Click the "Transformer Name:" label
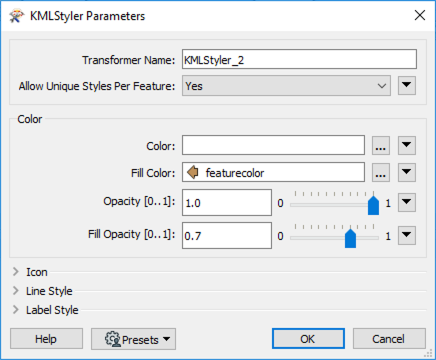Image resolution: width=436 pixels, height=360 pixels. [x=129, y=60]
